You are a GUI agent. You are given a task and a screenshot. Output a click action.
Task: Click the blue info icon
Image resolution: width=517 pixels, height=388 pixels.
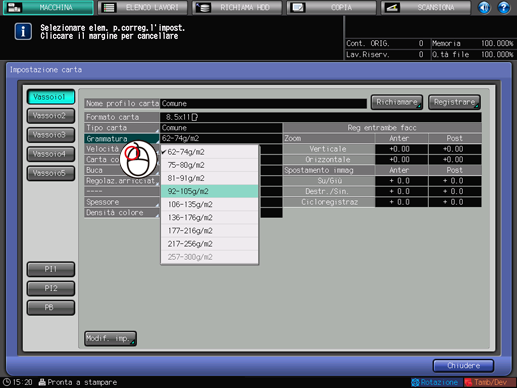click(x=23, y=32)
